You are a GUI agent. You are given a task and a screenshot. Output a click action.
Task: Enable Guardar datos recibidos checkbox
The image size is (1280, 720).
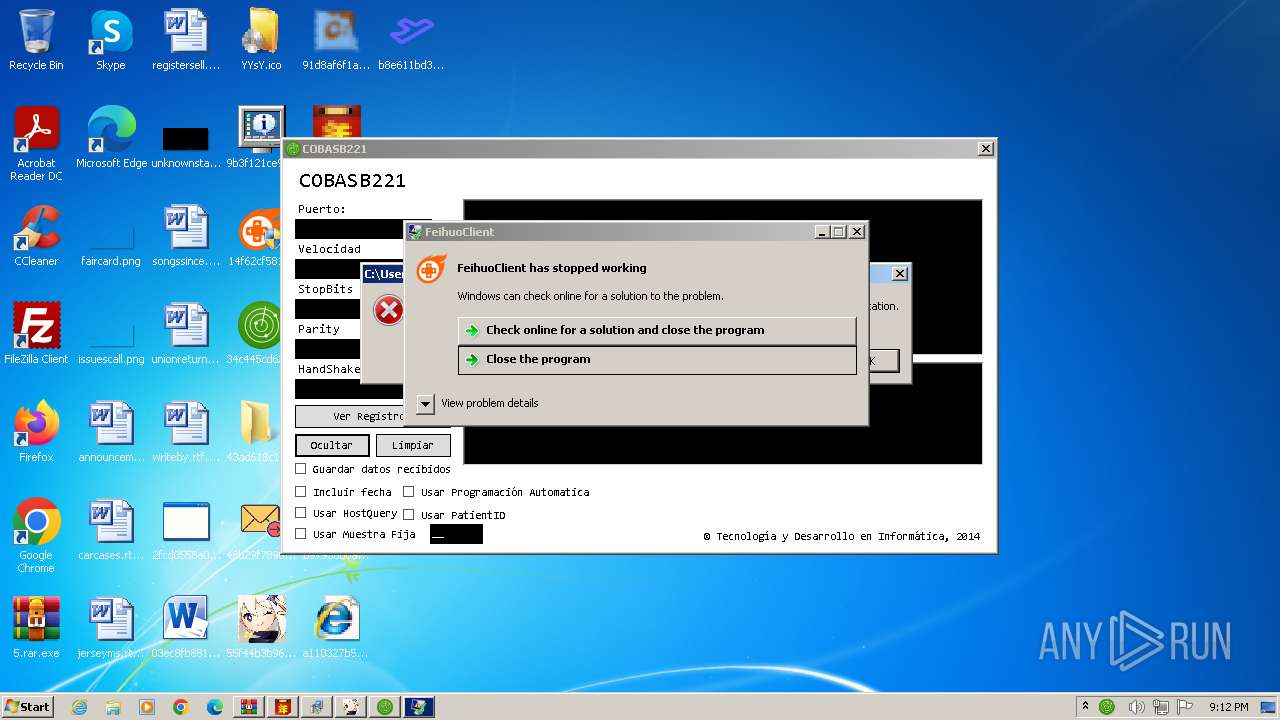coord(301,468)
